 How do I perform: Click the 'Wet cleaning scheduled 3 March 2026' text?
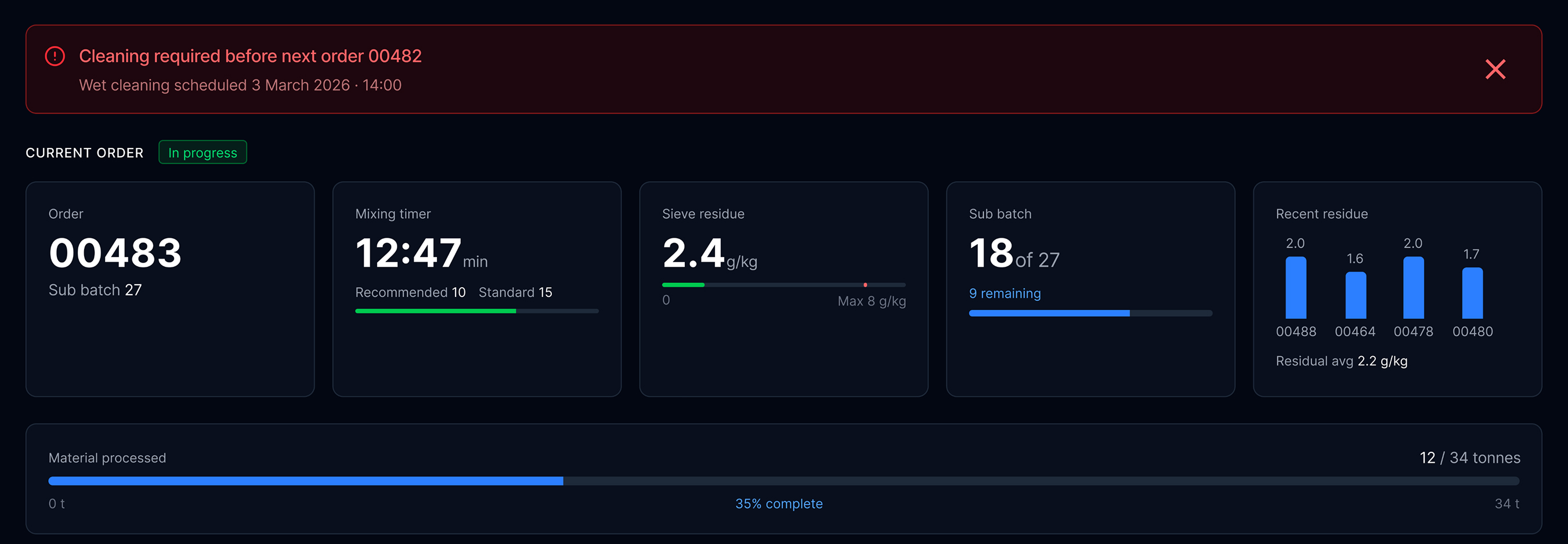[214, 85]
